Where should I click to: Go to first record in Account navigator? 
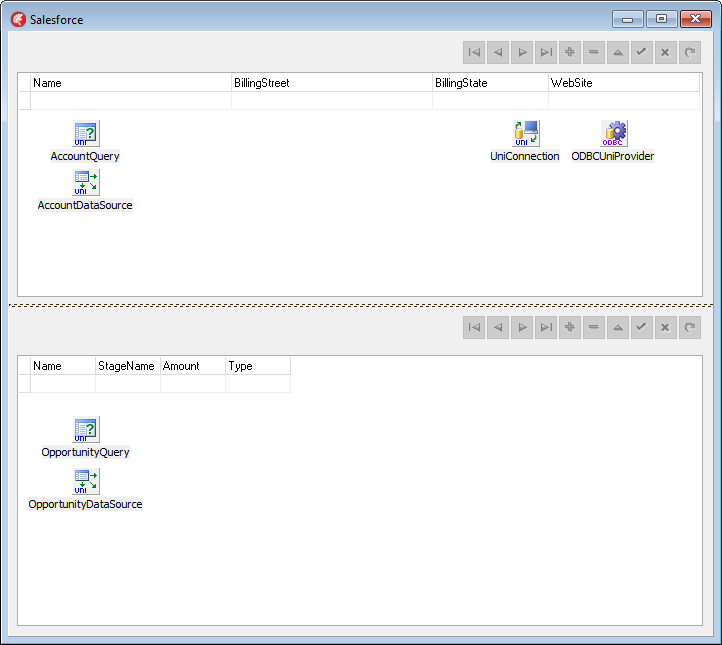(x=474, y=52)
